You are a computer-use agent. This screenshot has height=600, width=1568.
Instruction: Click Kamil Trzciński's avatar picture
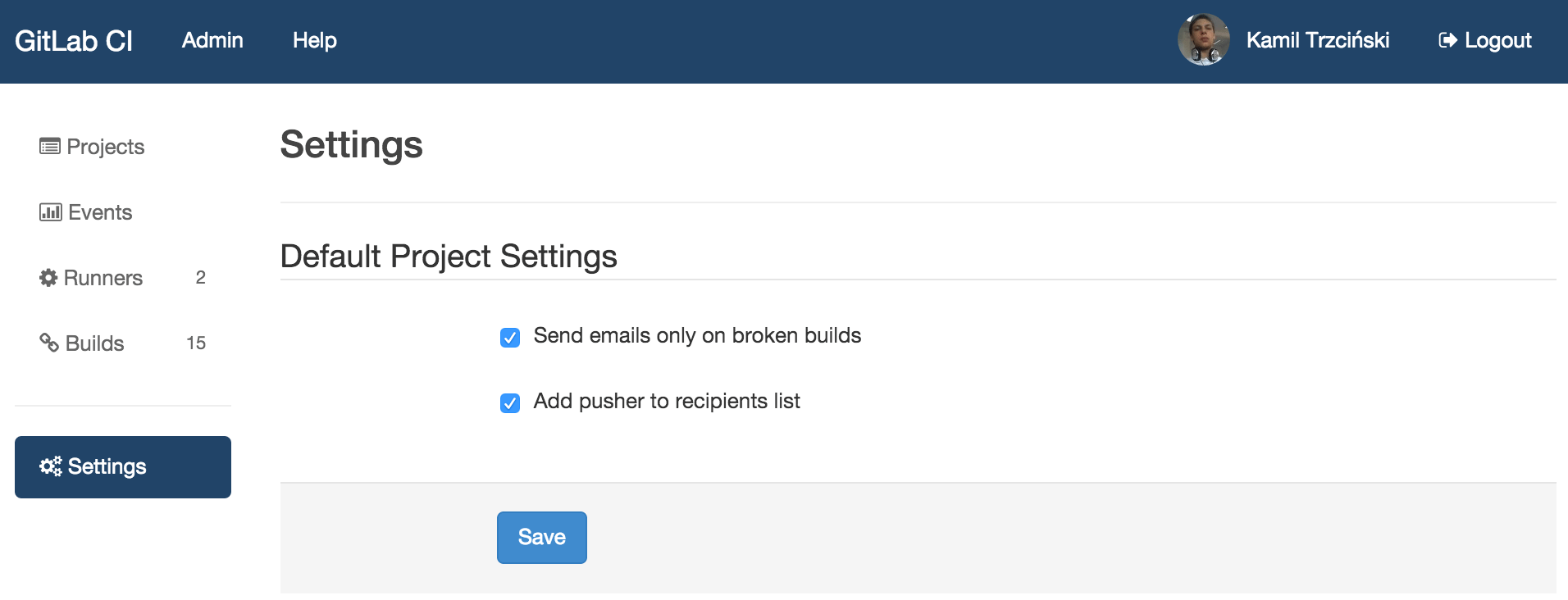click(x=1203, y=39)
